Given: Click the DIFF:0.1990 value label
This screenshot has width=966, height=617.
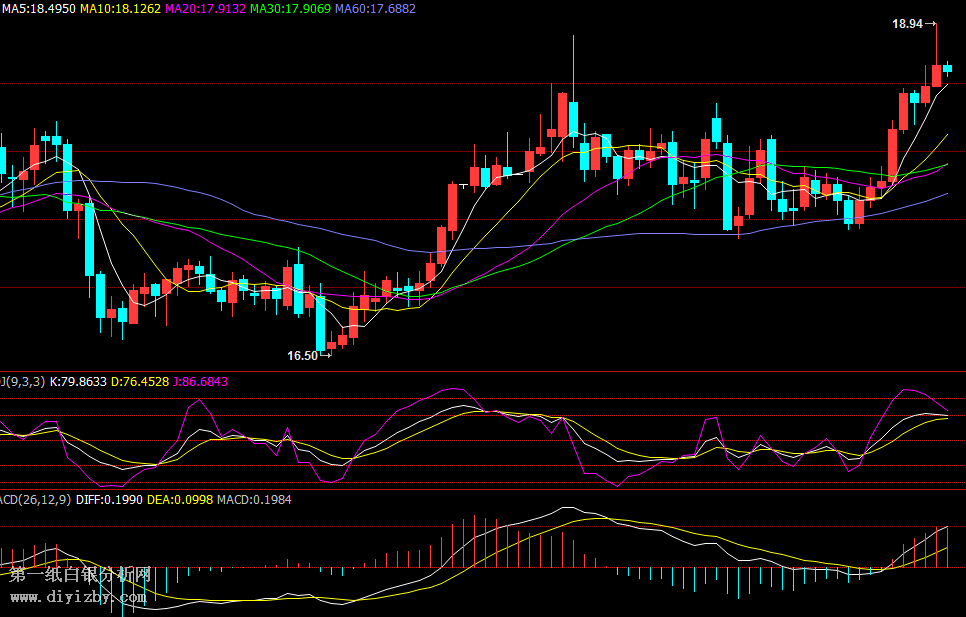Looking at the screenshot, I should (x=108, y=499).
